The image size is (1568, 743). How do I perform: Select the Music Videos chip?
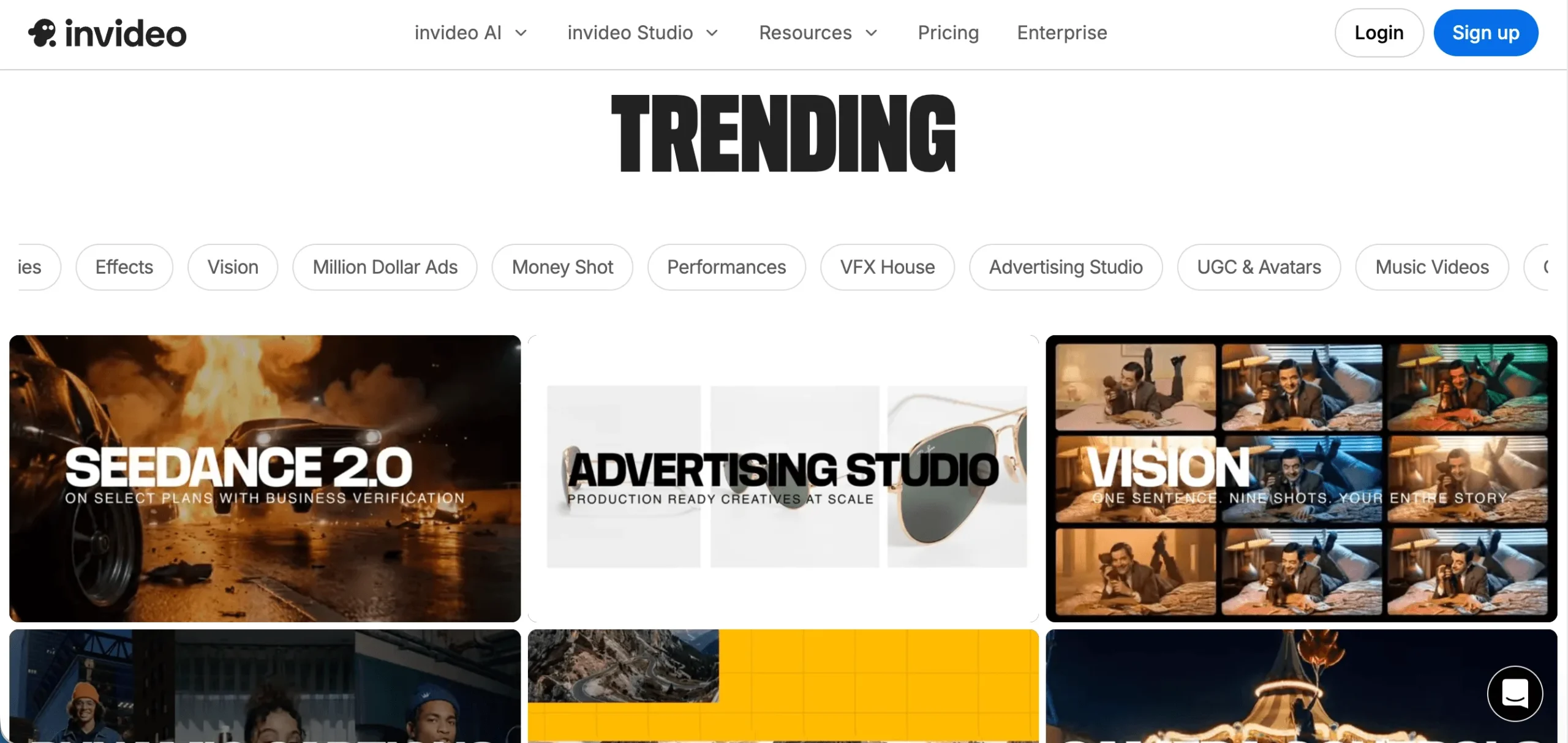tap(1431, 267)
